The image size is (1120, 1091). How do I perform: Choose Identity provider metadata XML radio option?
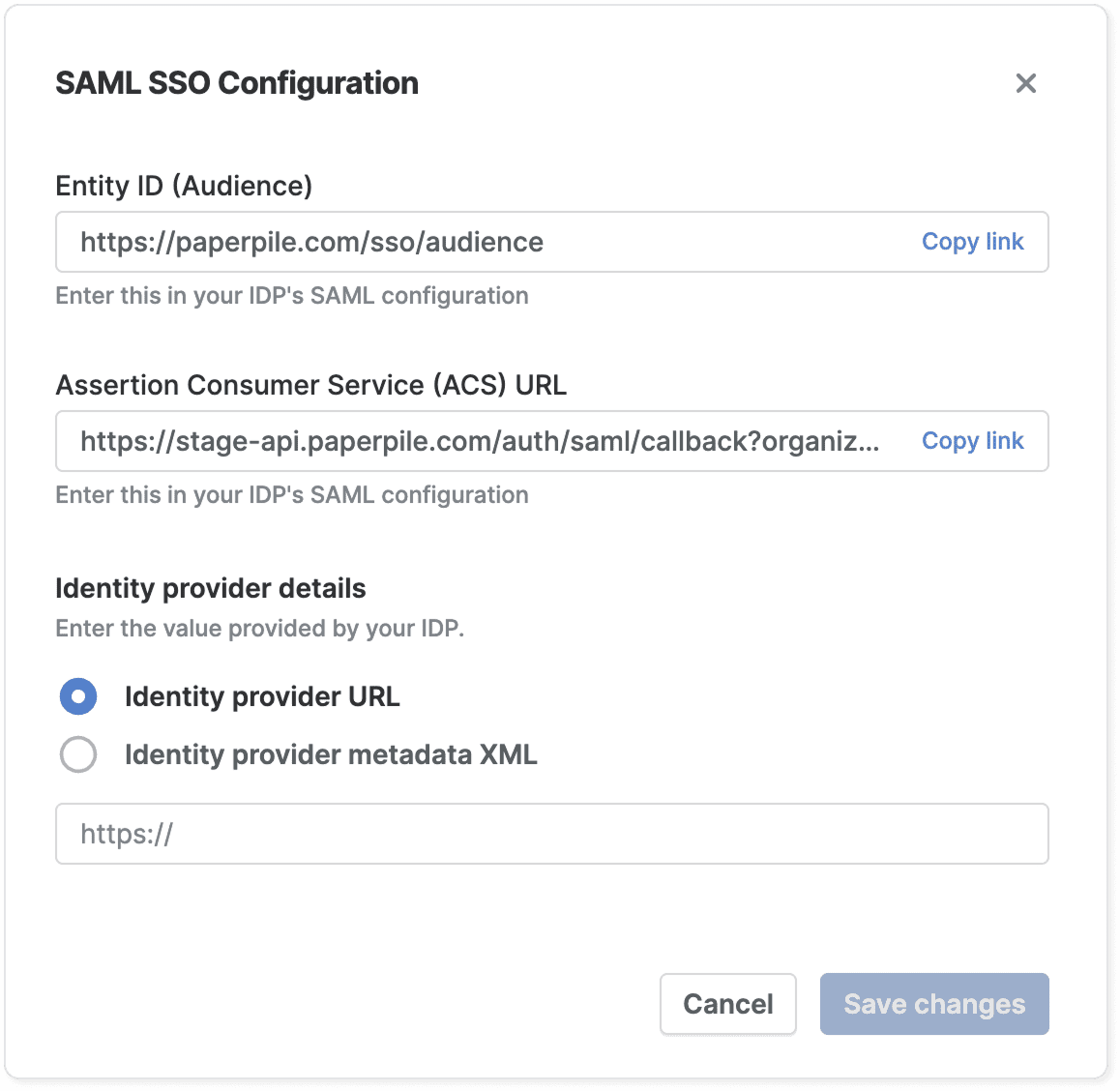78,754
